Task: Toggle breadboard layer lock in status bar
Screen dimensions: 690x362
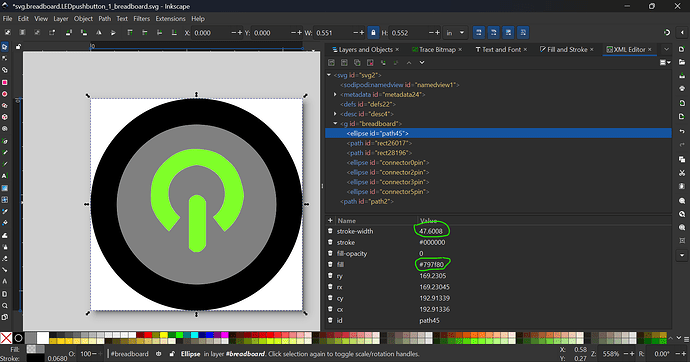Action: point(172,354)
